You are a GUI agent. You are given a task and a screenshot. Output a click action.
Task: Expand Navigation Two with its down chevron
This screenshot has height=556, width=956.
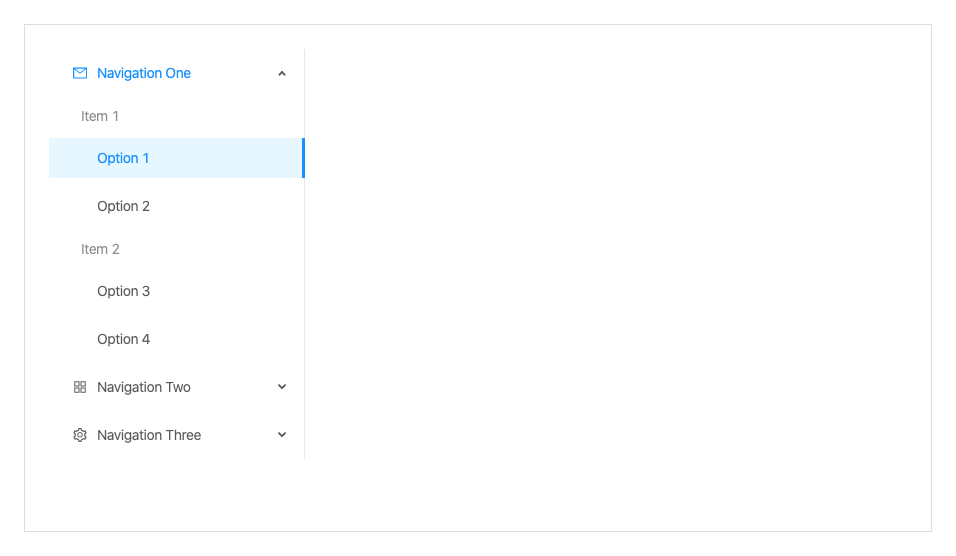[282, 387]
